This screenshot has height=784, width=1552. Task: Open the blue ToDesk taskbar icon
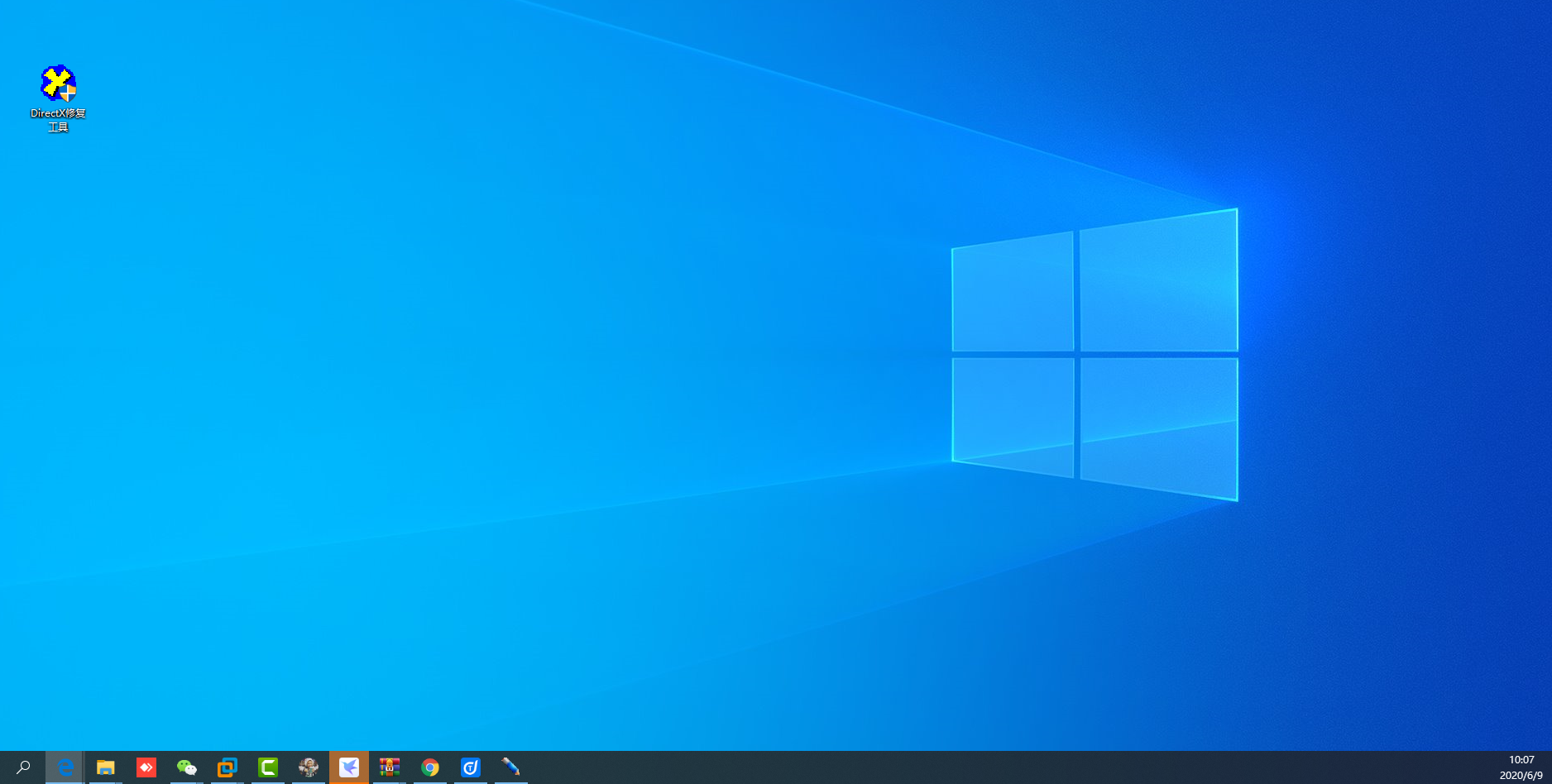(x=470, y=767)
